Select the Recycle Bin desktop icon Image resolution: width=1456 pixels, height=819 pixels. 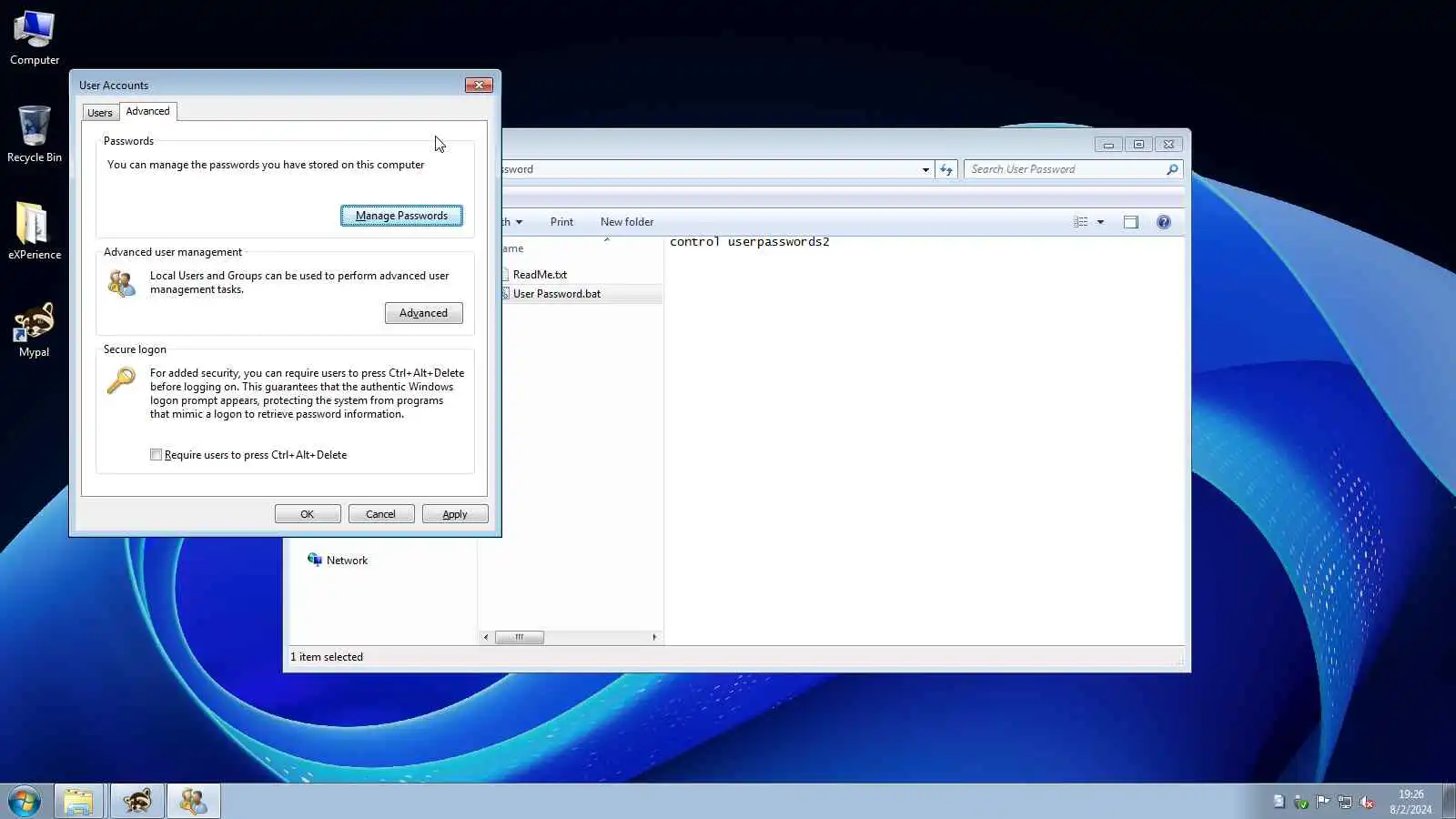pos(35,134)
